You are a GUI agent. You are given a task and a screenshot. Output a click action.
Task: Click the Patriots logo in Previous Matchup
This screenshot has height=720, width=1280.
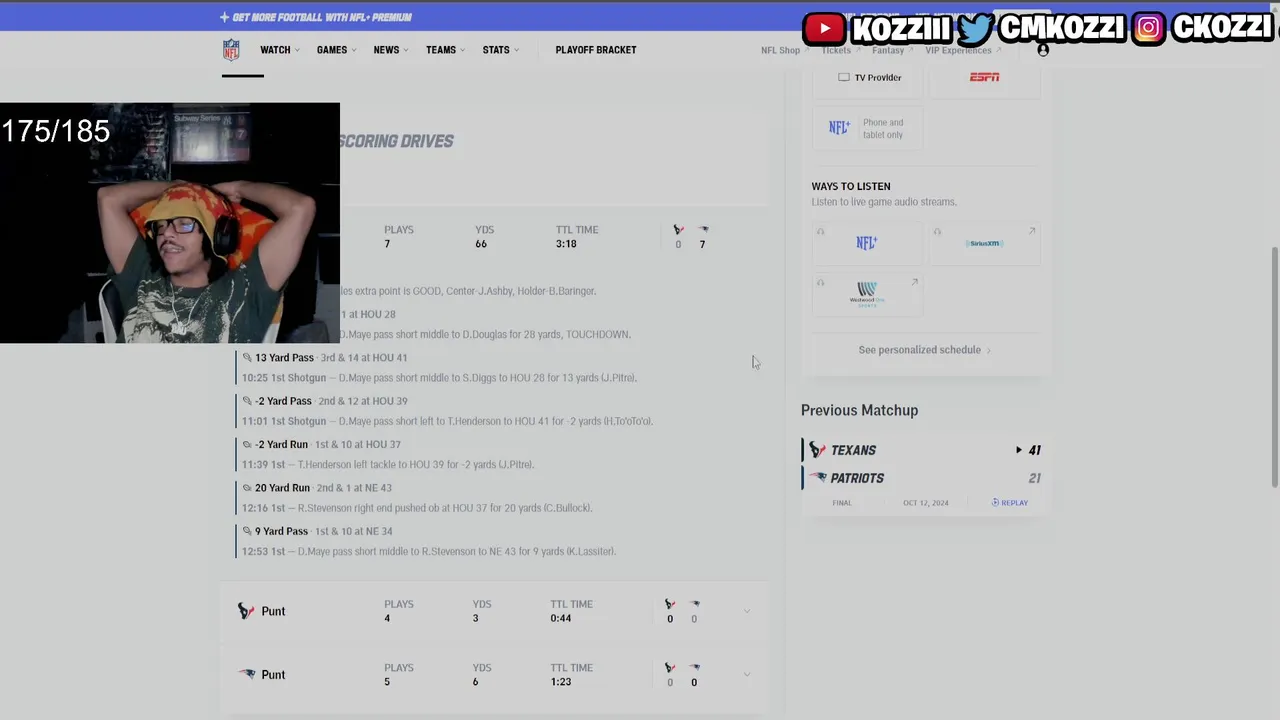pyautogui.click(x=817, y=478)
